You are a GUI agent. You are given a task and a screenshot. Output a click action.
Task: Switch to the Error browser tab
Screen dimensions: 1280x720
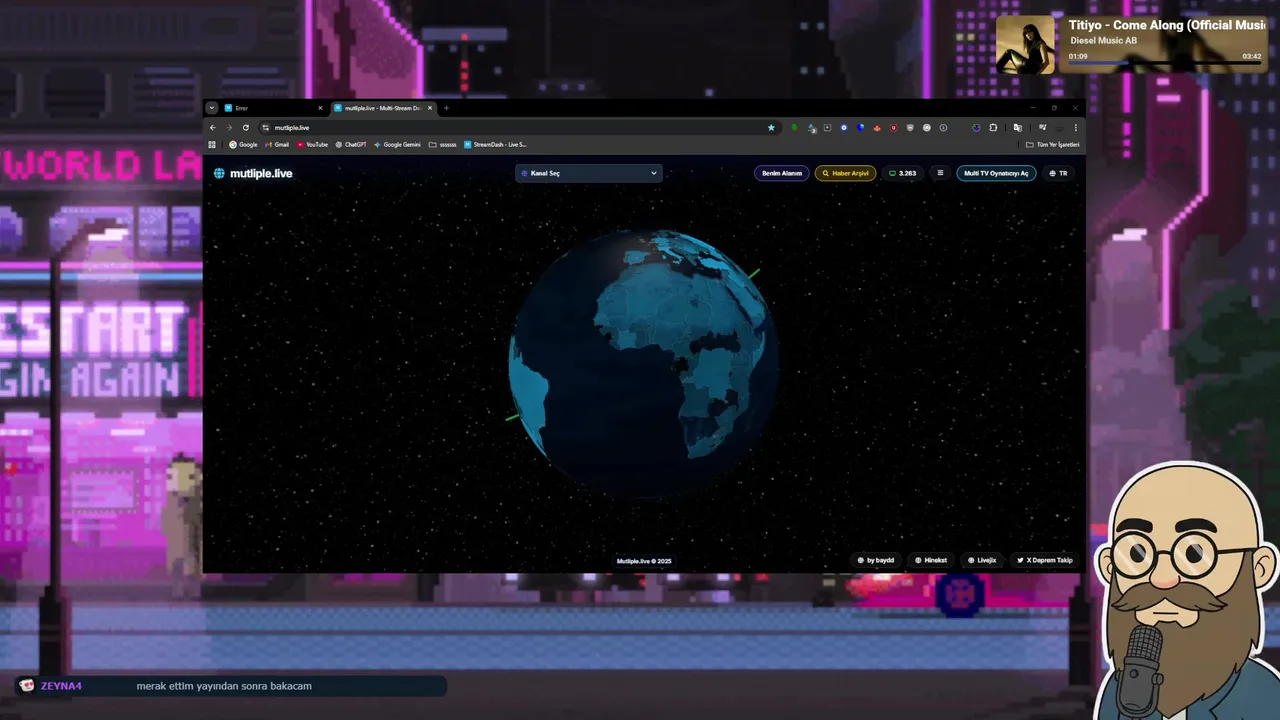click(x=270, y=108)
